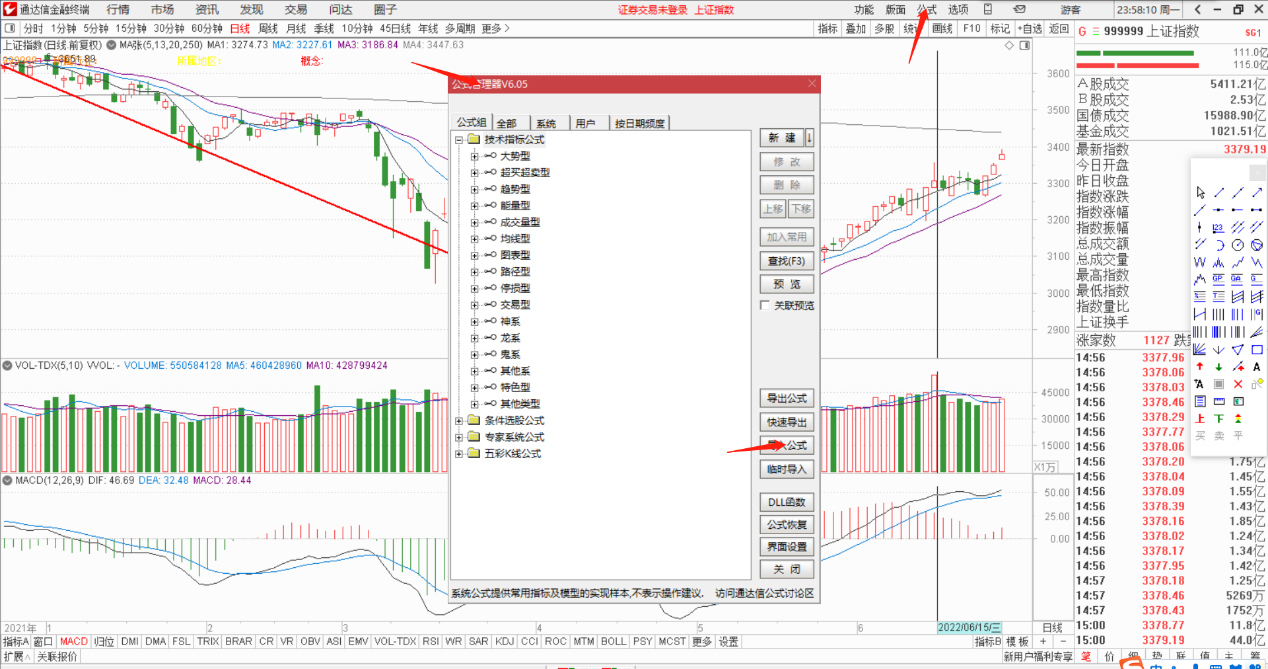Click the green 下 marker icon

[1218, 418]
